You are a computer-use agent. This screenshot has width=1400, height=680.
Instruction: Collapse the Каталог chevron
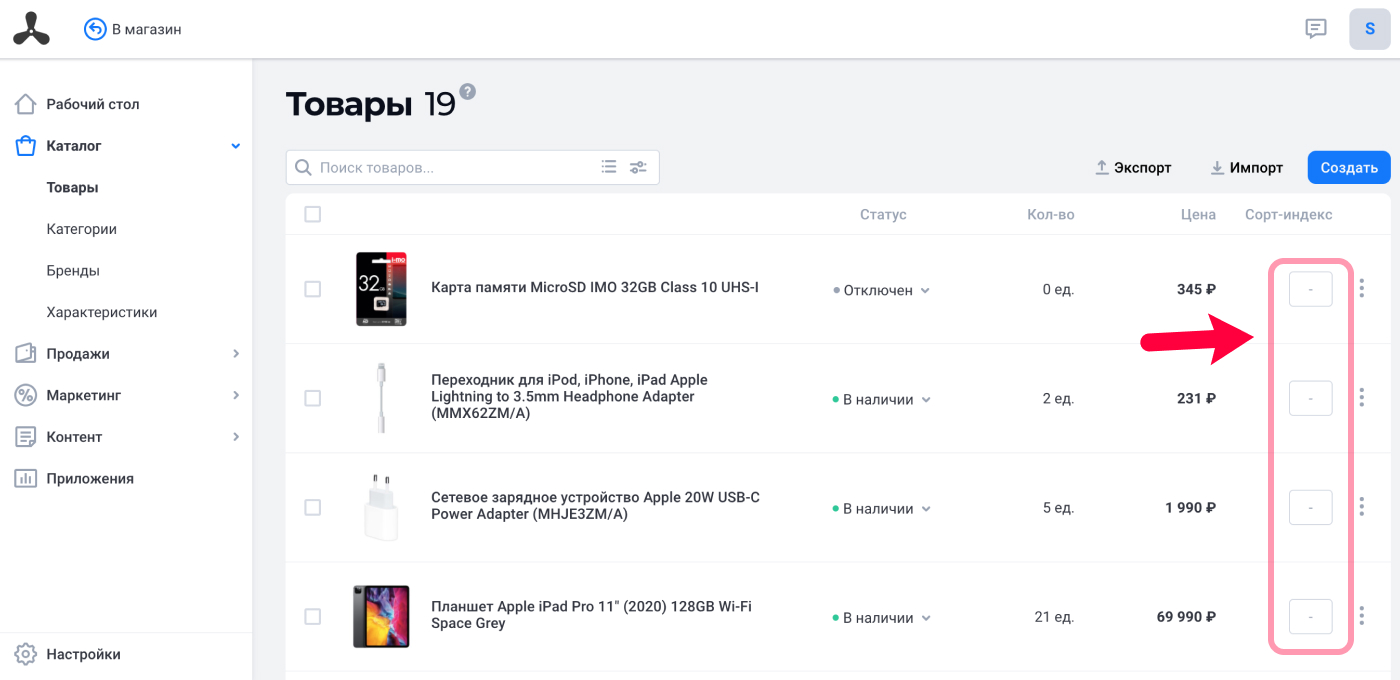tap(236, 146)
